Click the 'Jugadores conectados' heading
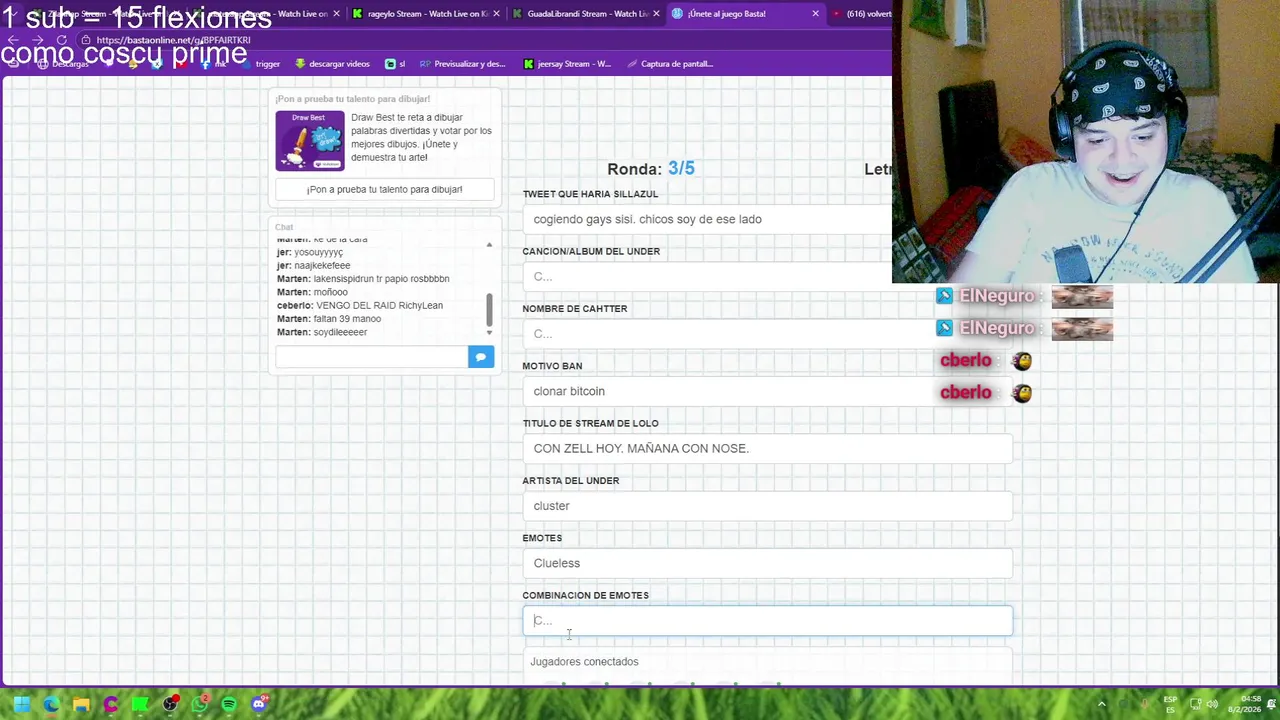Image resolution: width=1280 pixels, height=720 pixels. pos(584,661)
